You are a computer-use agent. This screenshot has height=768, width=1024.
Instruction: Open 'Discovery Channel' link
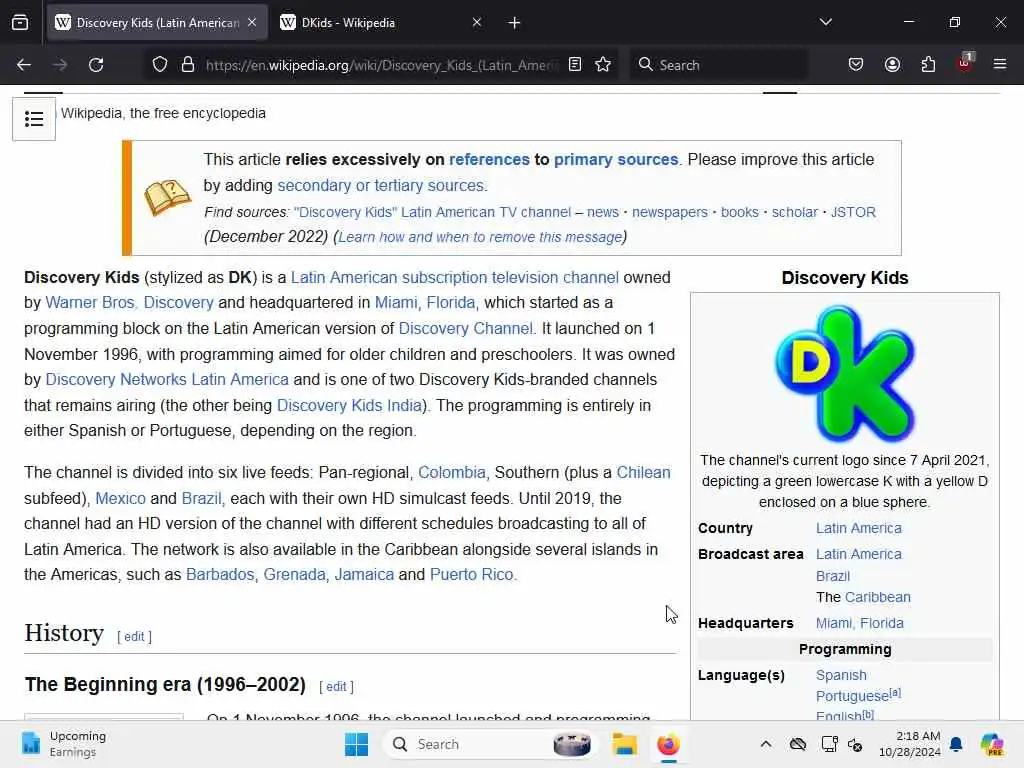[x=466, y=328]
